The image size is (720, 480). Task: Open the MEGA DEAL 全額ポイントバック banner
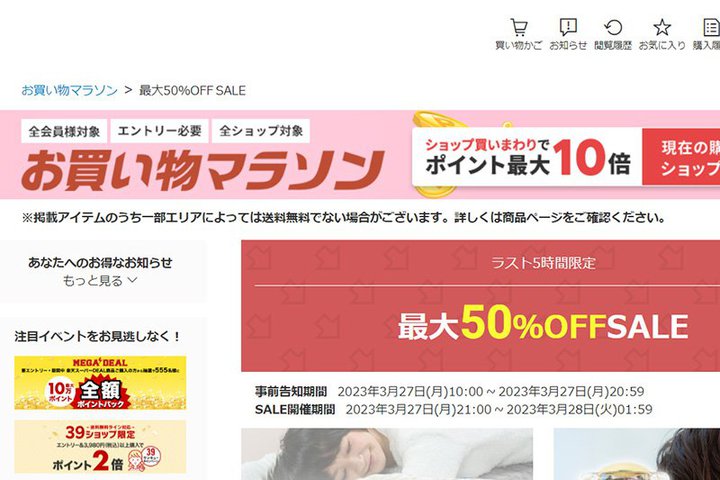[100, 383]
